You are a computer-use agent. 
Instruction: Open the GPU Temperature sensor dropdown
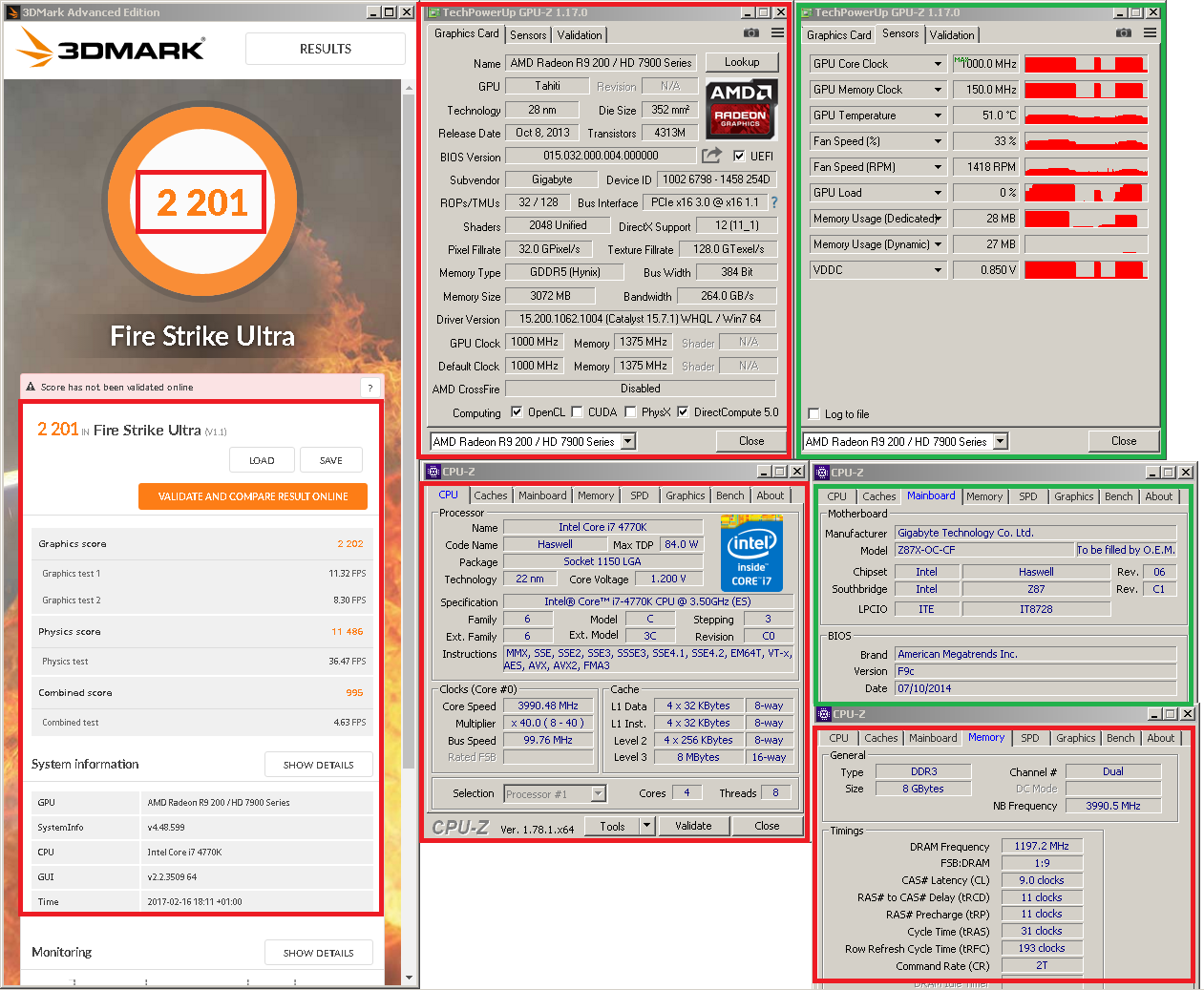pos(938,116)
